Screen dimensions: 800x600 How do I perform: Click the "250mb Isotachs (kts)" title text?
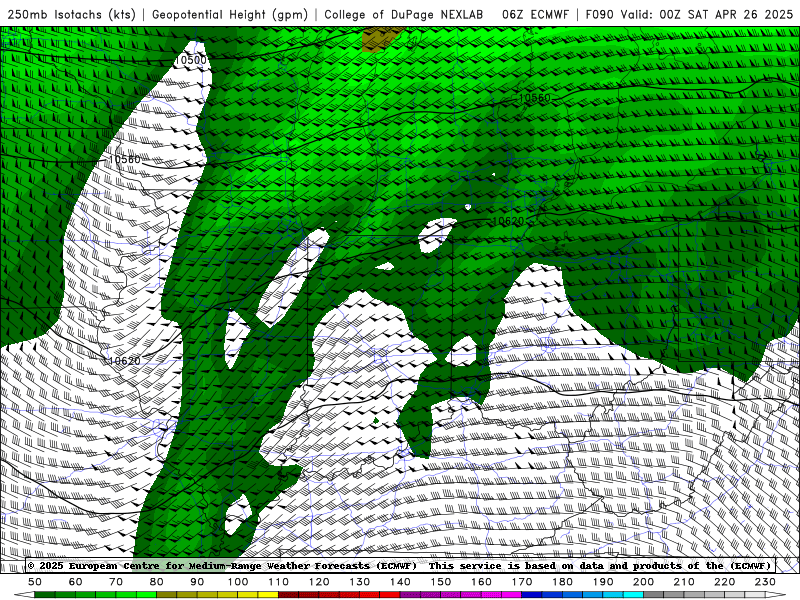tap(71, 14)
